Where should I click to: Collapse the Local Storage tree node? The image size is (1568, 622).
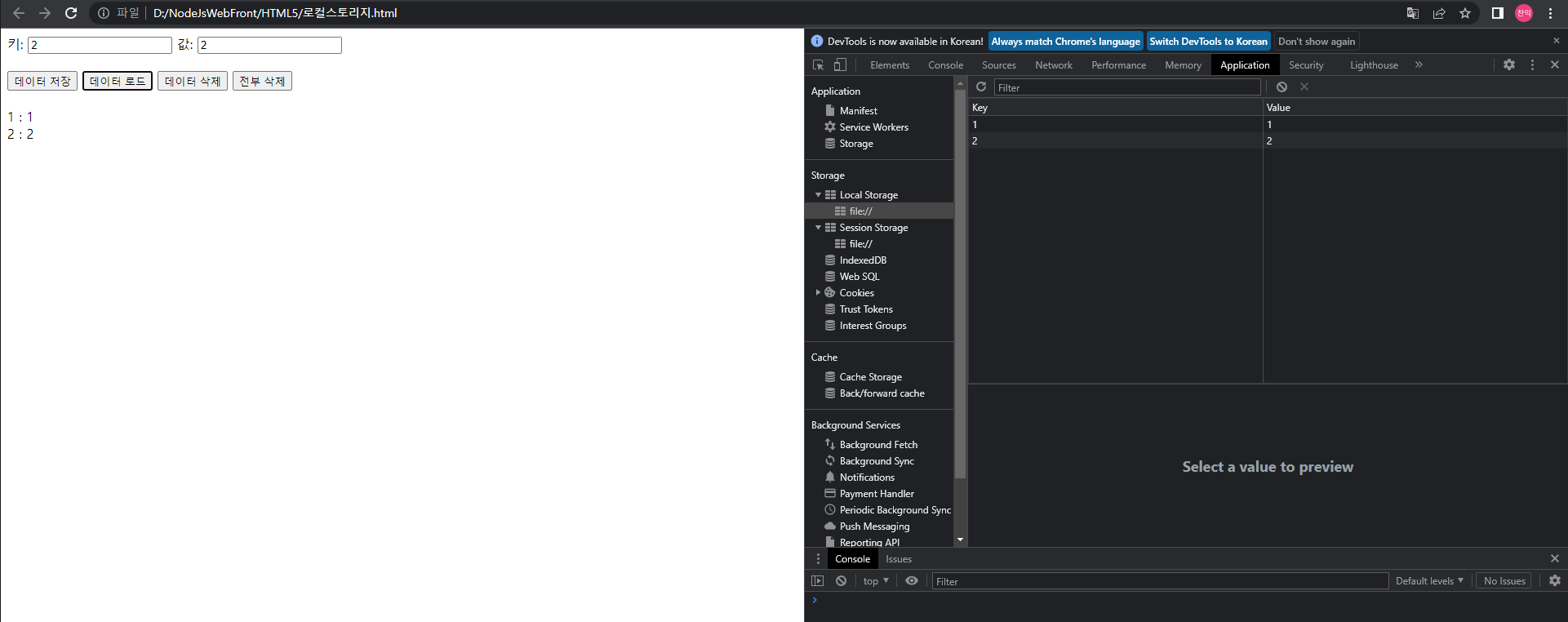click(818, 195)
